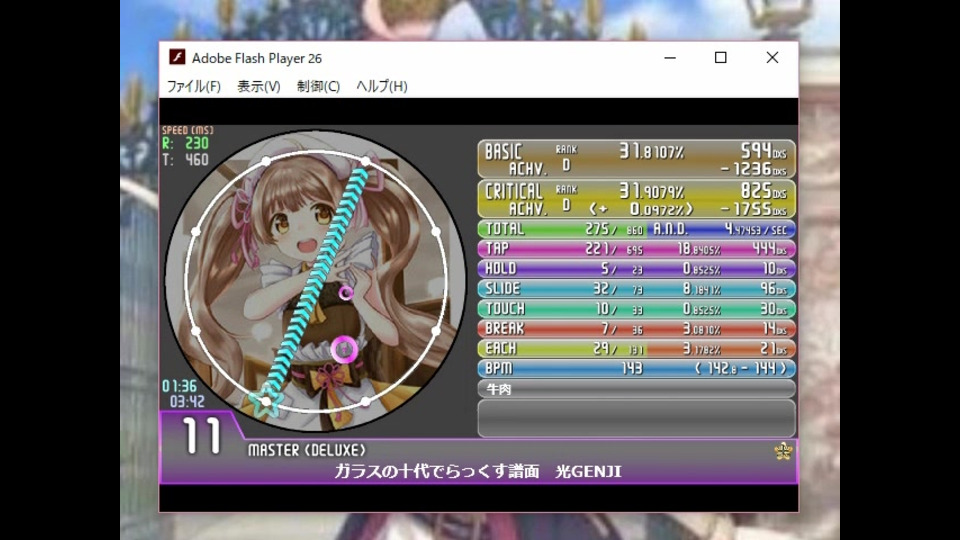Click the T: 460 speed value

pos(186,160)
